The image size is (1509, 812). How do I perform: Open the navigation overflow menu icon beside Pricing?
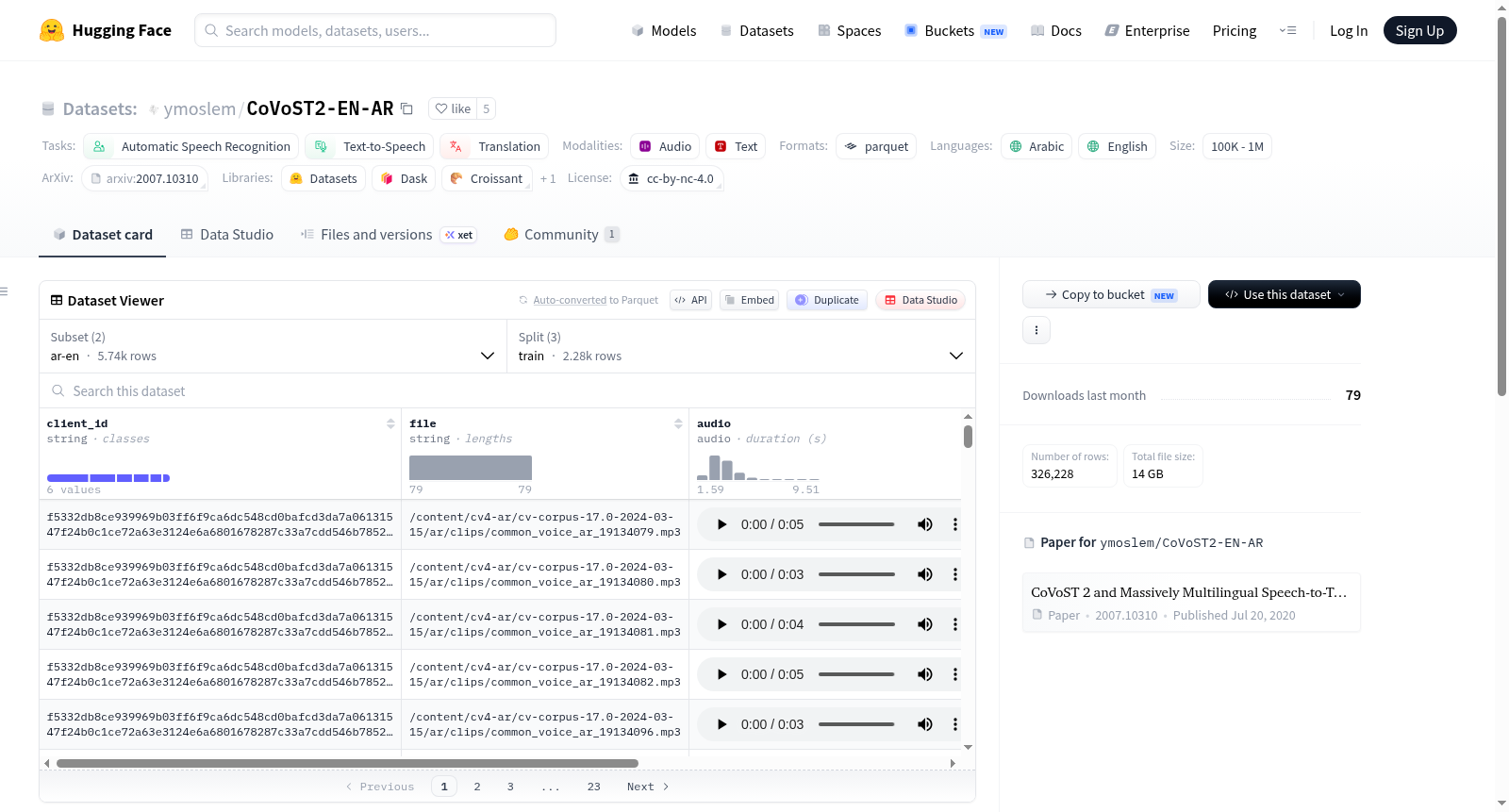pyautogui.click(x=1287, y=30)
